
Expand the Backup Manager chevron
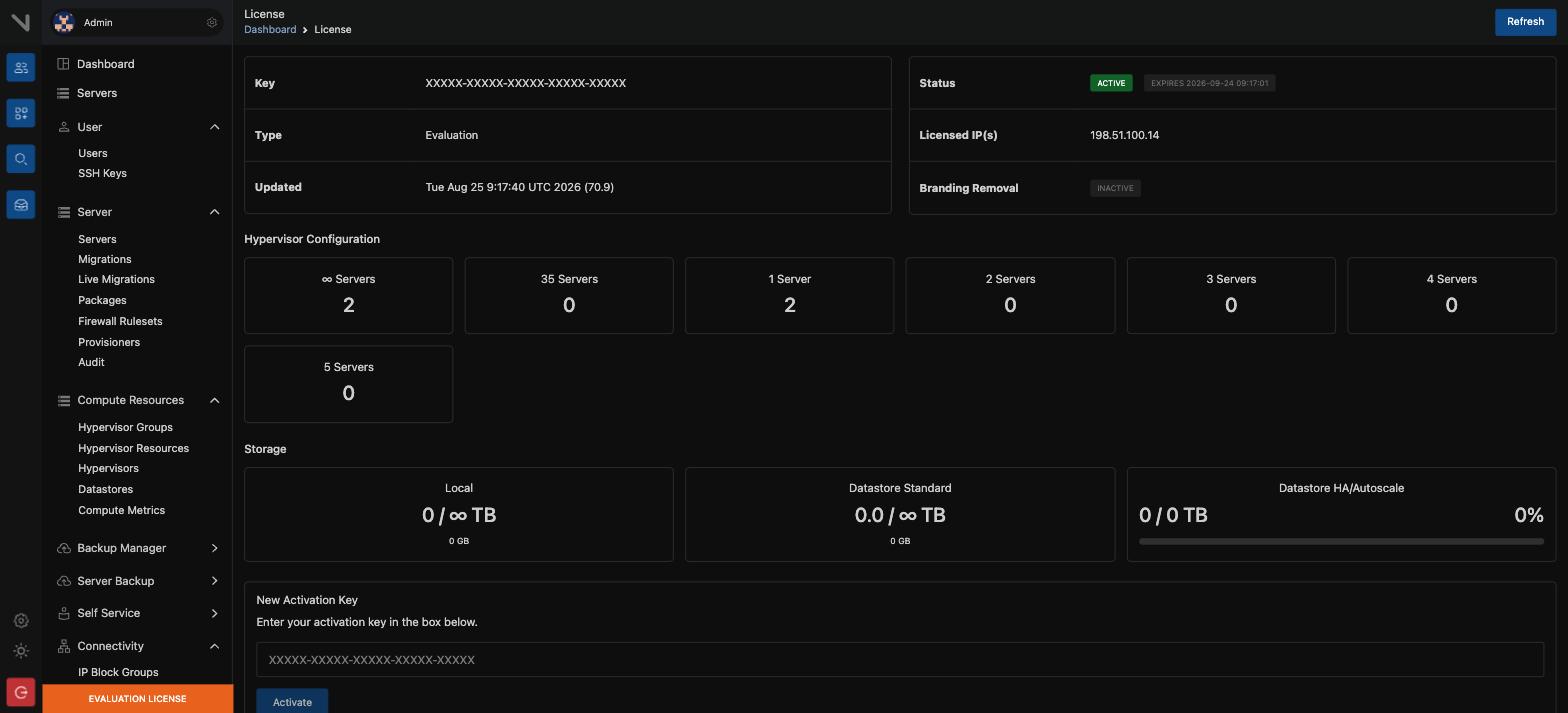click(214, 548)
